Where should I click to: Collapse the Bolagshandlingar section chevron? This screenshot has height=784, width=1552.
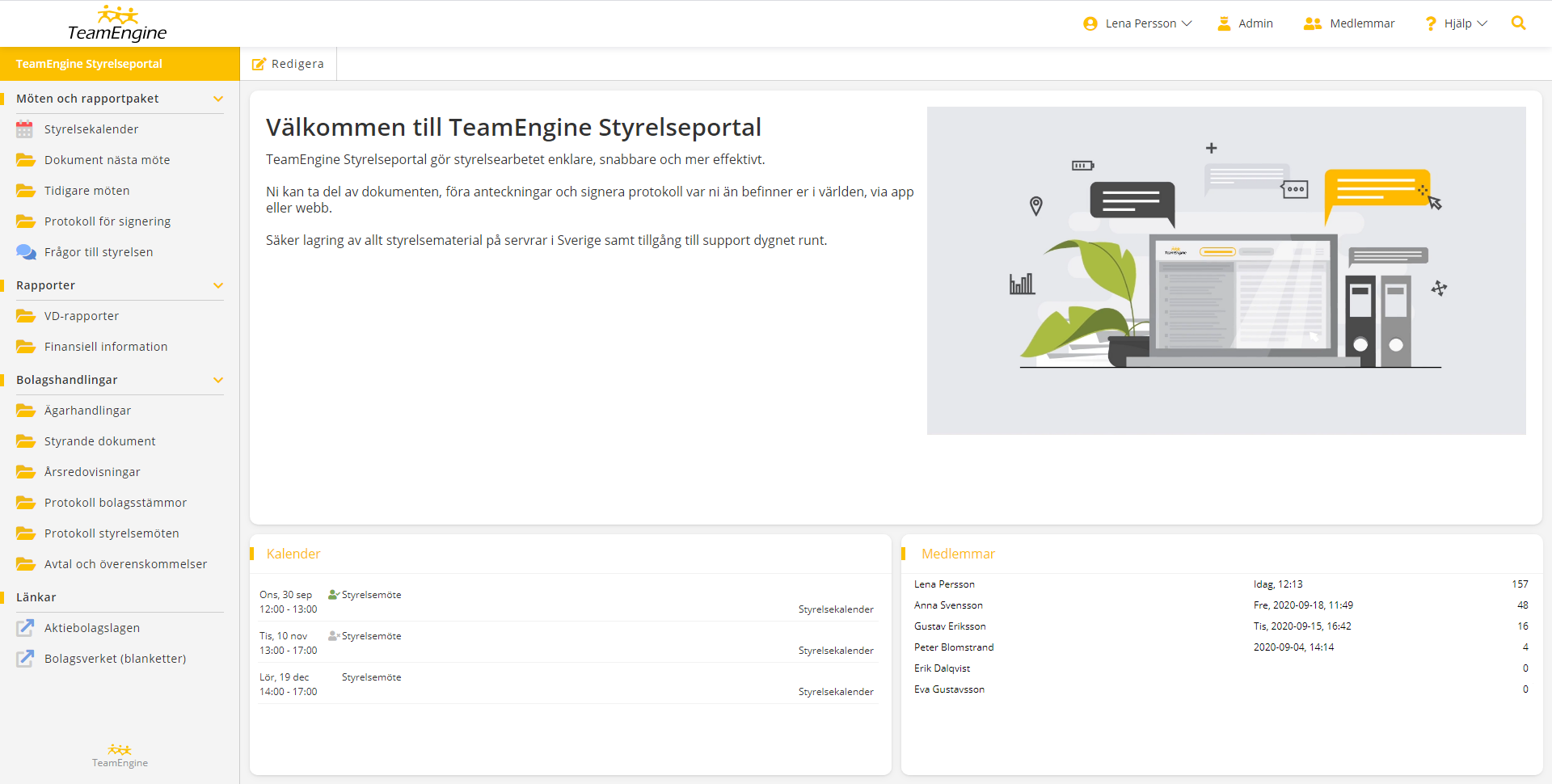point(218,380)
